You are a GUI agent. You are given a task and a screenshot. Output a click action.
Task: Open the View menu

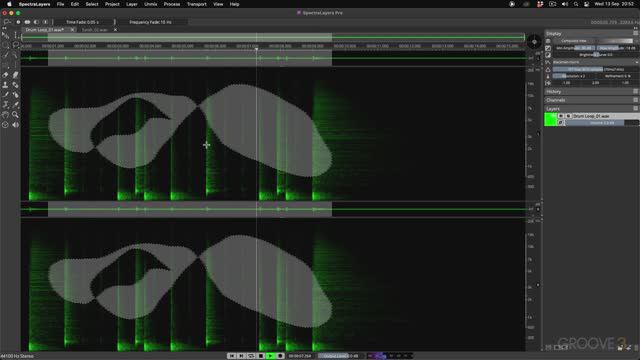(218, 4)
